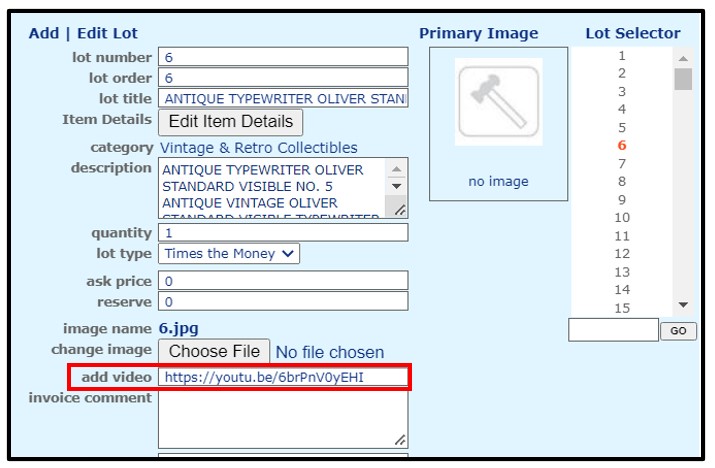Open the lot type dropdown

[x=229, y=254]
